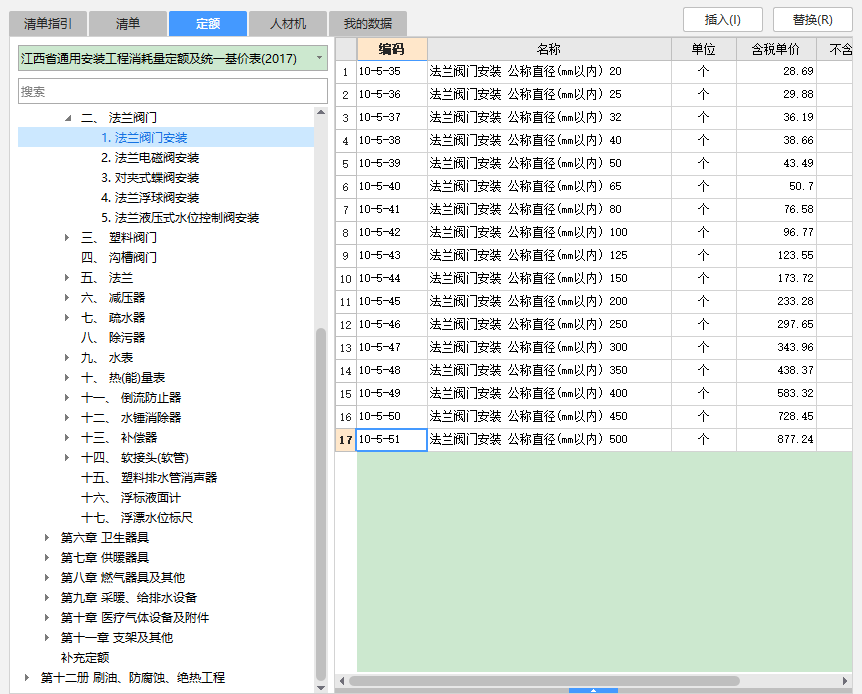Select 5. 法兰液压式水位控制阀安装 item
862x694 pixels.
[179, 218]
